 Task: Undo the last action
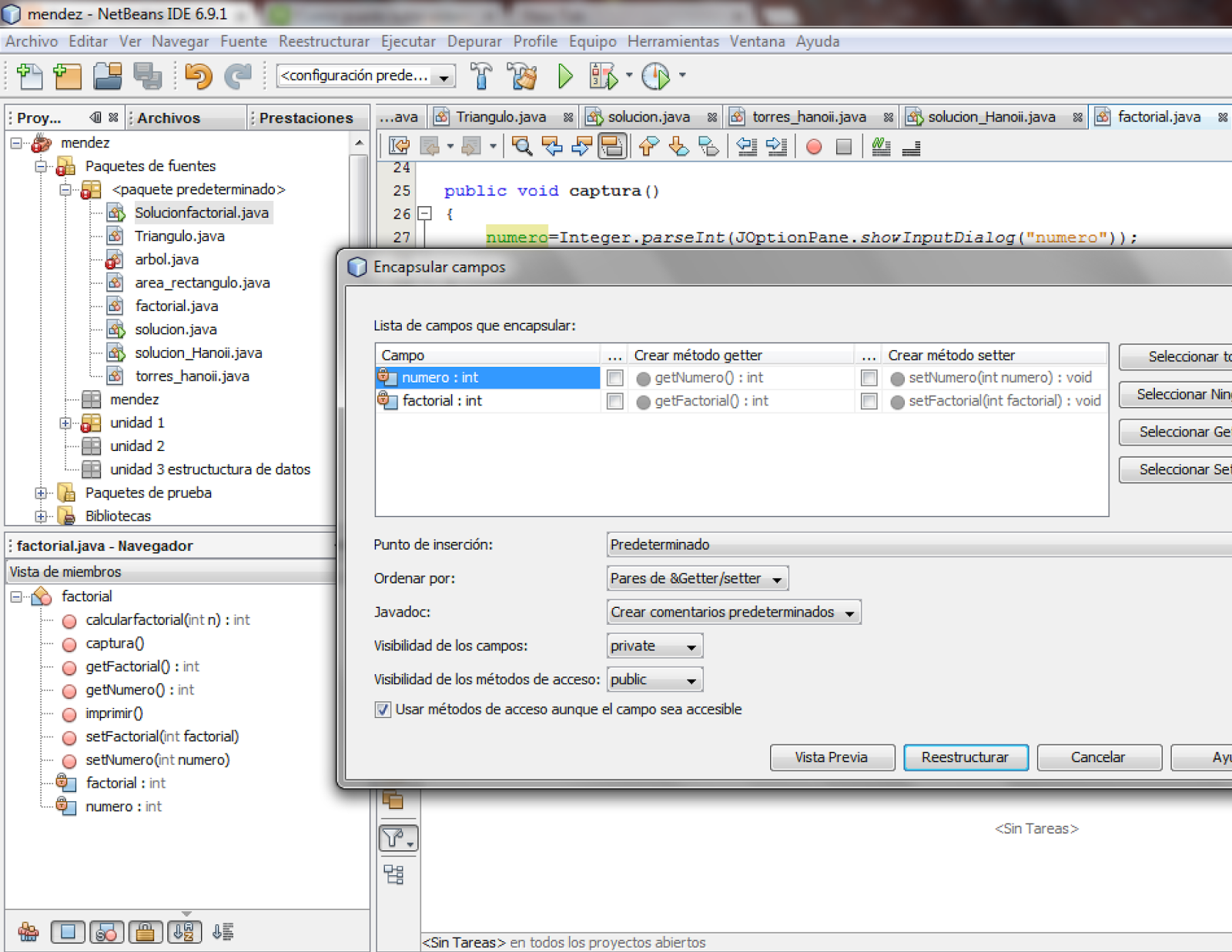point(199,76)
